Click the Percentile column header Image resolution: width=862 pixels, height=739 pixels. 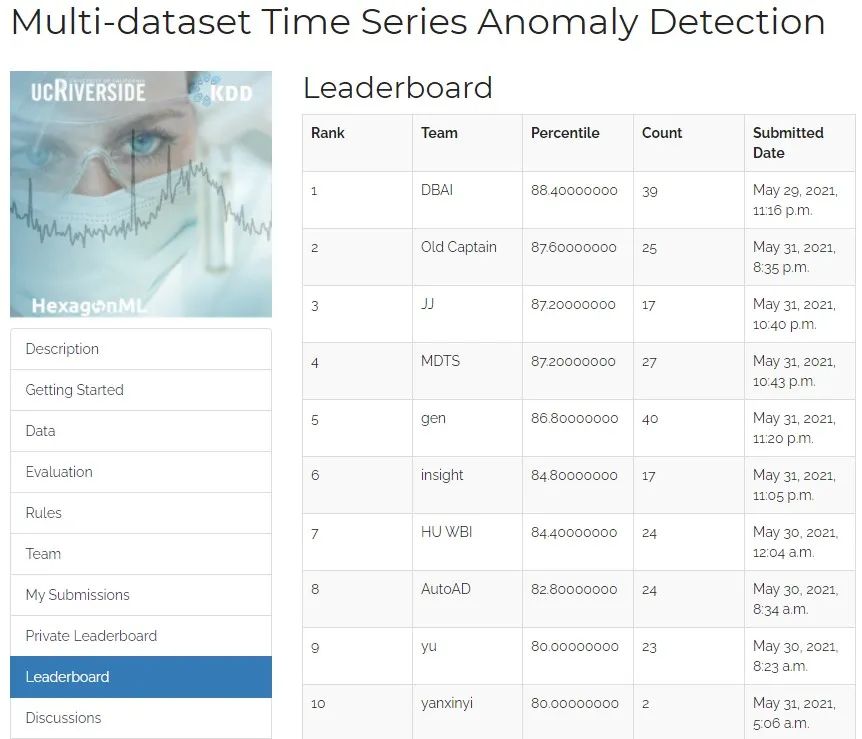tap(565, 133)
